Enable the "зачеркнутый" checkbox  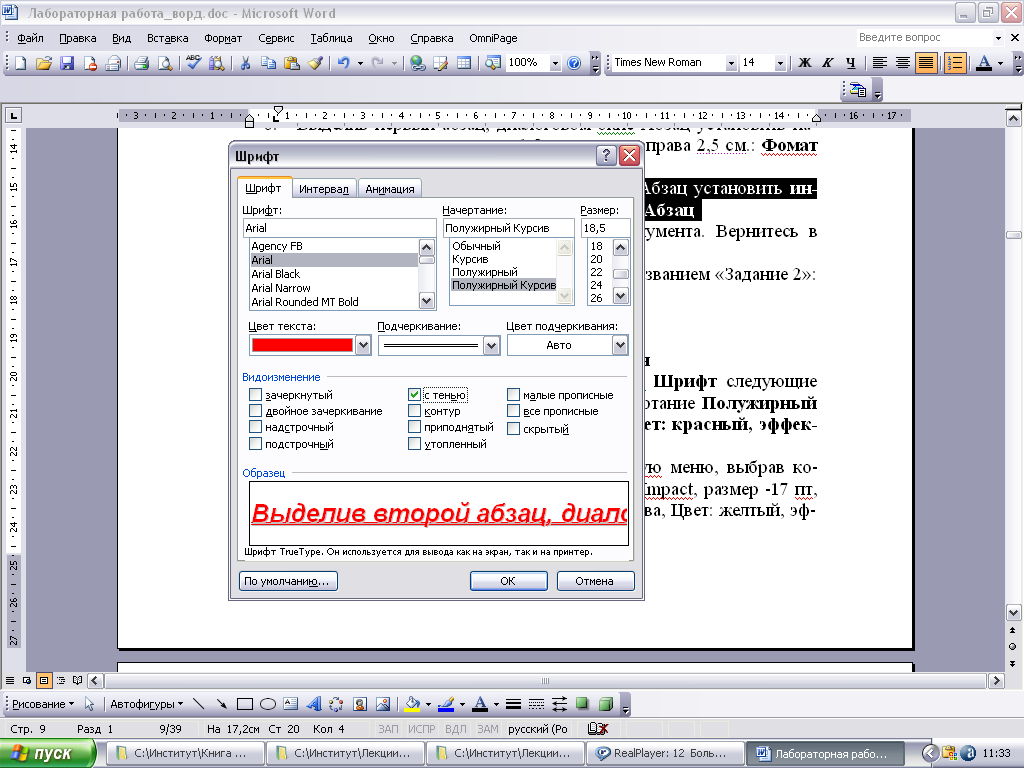(x=255, y=394)
